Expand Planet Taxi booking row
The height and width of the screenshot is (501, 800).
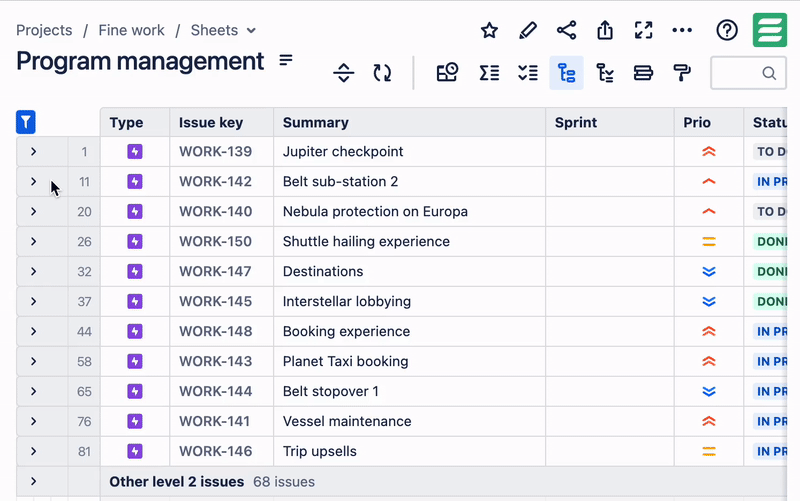coord(33,361)
